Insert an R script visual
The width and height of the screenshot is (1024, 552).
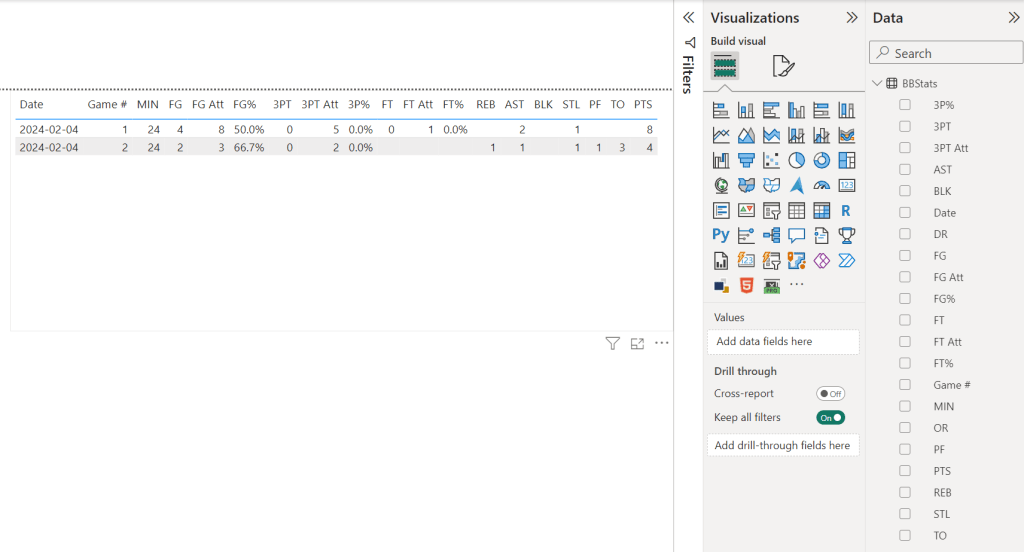click(846, 210)
